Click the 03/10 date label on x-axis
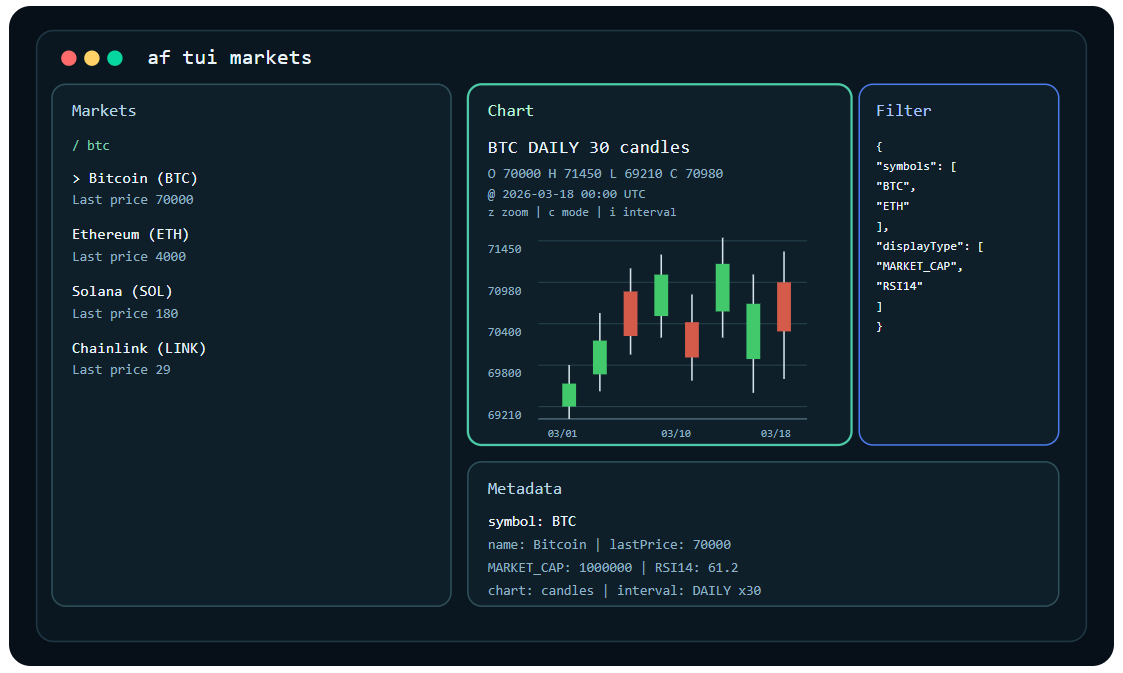 [676, 433]
